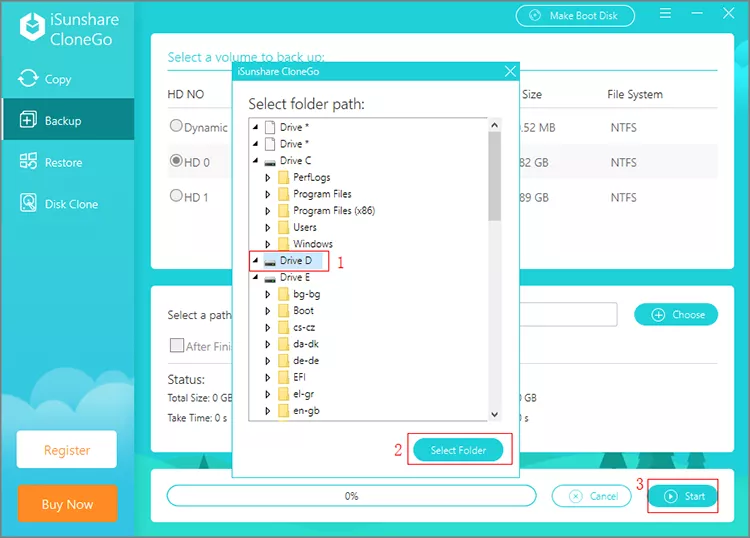This screenshot has height=538, width=750.
Task: Switch to the Backup section
Action: (68, 120)
